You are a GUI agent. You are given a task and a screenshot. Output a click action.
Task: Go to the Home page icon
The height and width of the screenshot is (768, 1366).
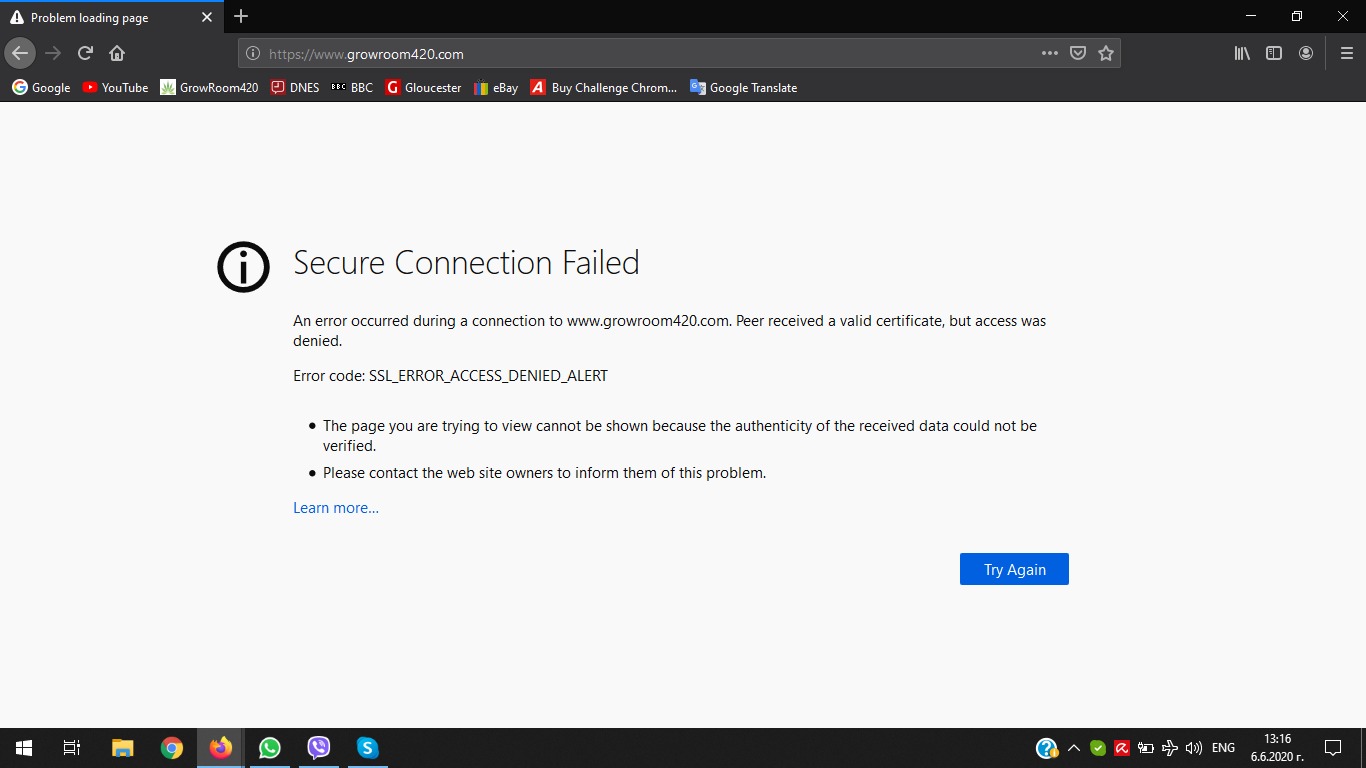117,53
